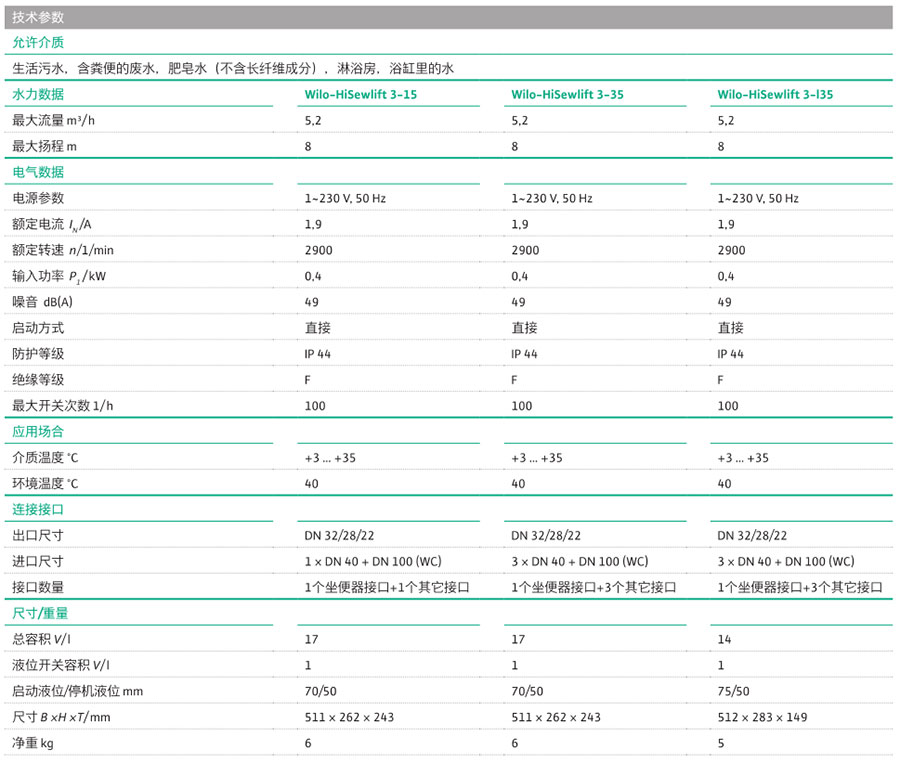Click the 1 × DN 40 + DN 100 (WC) inlet size
Viewport: 900px width, 763px height.
(373, 562)
